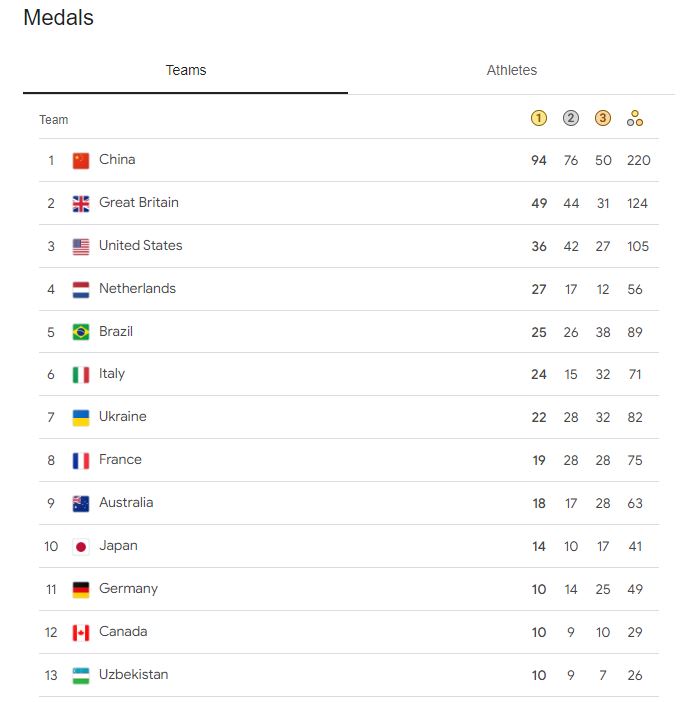The height and width of the screenshot is (702, 690).
Task: Click the Great Britain flag icon
Action: pyautogui.click(x=81, y=203)
